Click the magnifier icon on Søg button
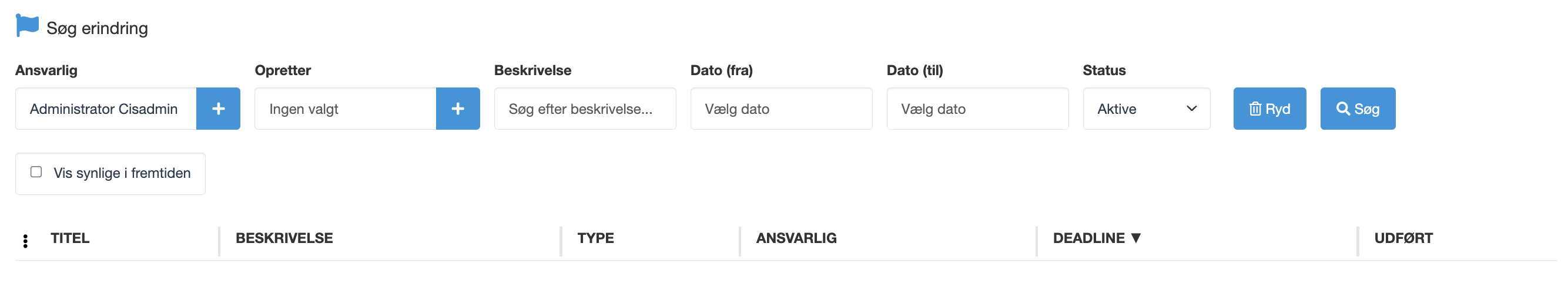1568x297 pixels. [x=1342, y=109]
